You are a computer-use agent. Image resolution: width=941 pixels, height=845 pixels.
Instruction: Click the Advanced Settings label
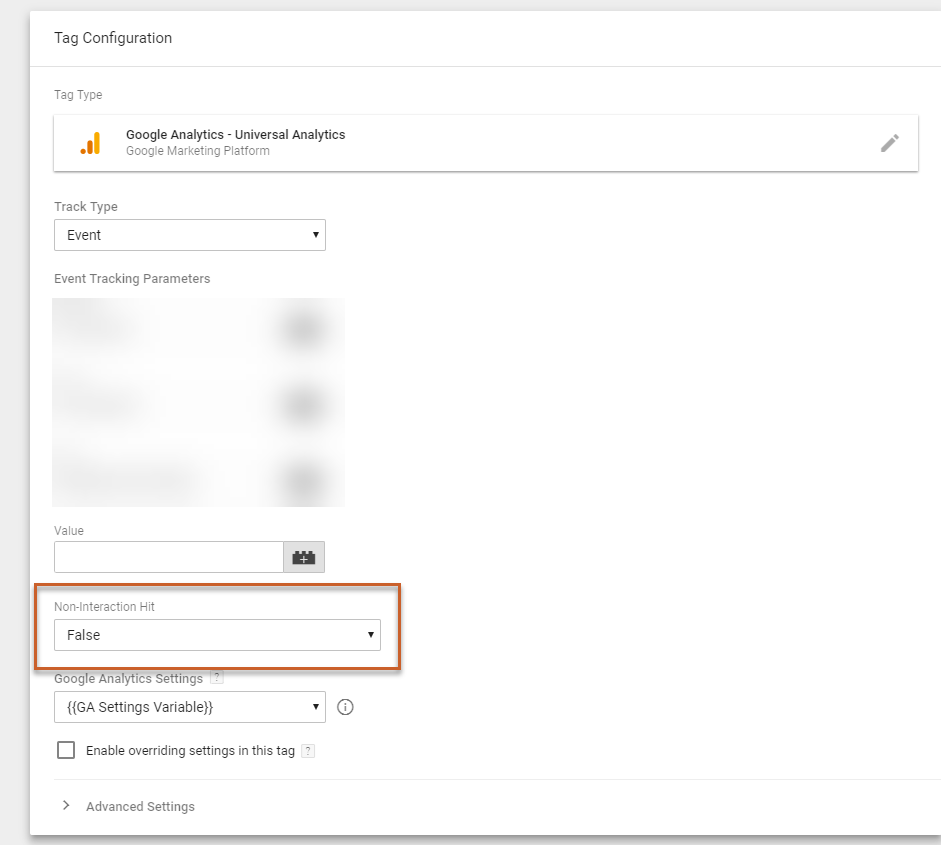(x=140, y=806)
